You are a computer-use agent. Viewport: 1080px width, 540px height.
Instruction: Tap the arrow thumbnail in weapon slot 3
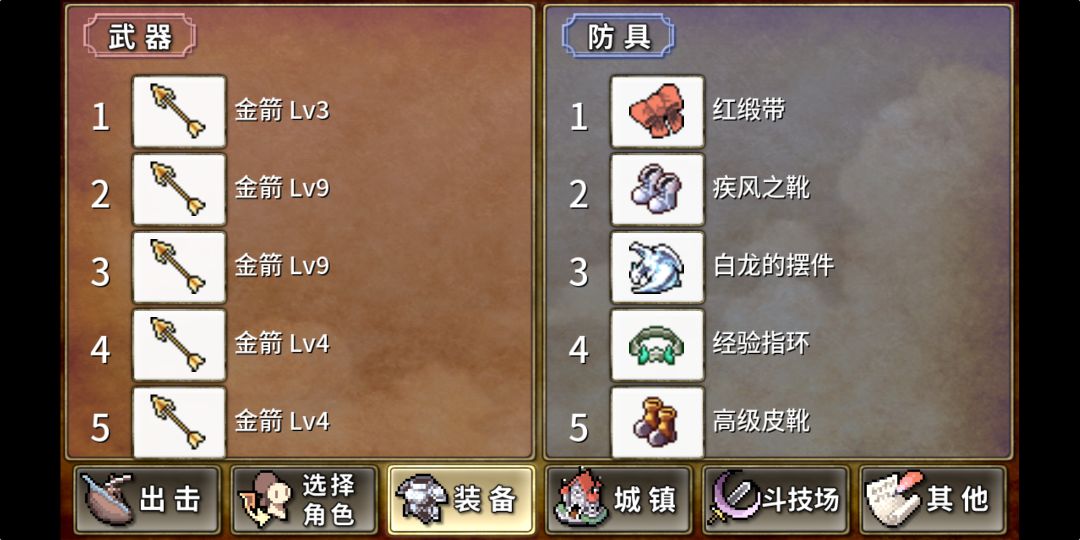179,267
